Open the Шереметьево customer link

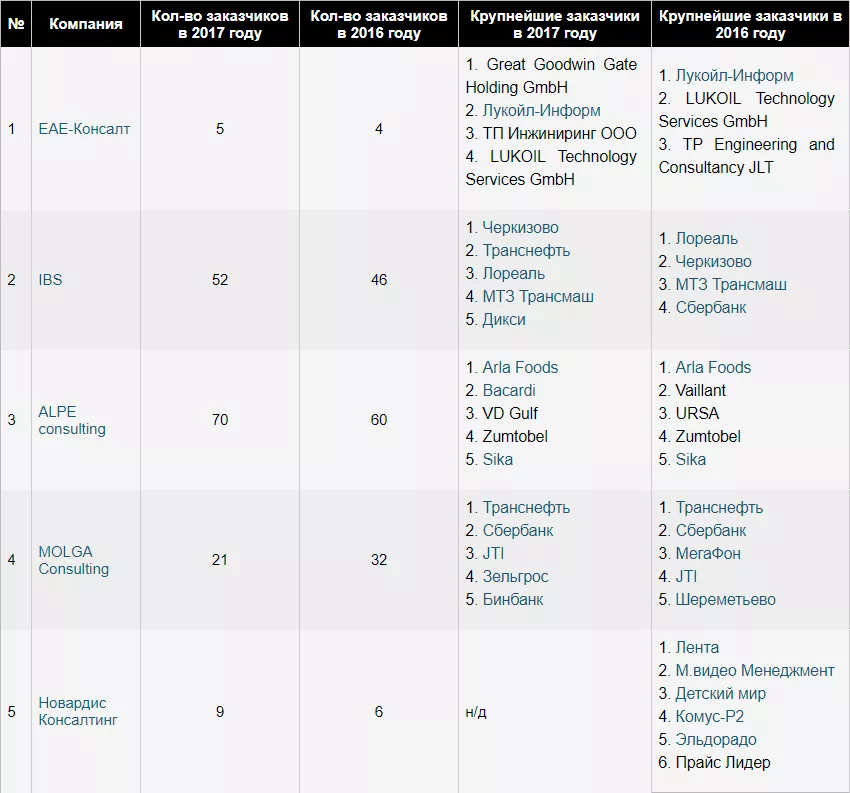(x=725, y=600)
